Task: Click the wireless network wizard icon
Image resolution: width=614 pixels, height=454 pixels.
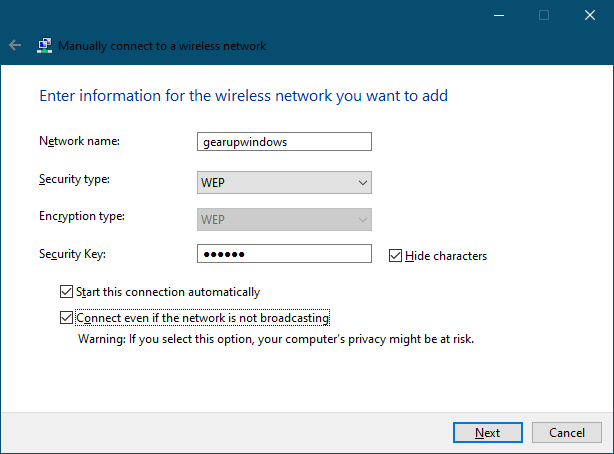Action: (x=45, y=45)
